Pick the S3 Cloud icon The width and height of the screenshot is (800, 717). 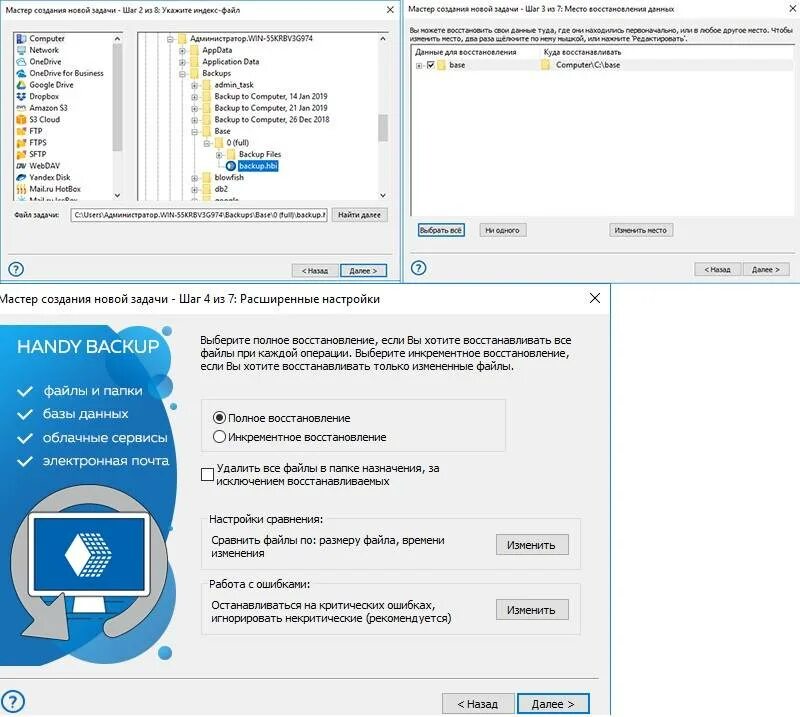click(x=21, y=119)
